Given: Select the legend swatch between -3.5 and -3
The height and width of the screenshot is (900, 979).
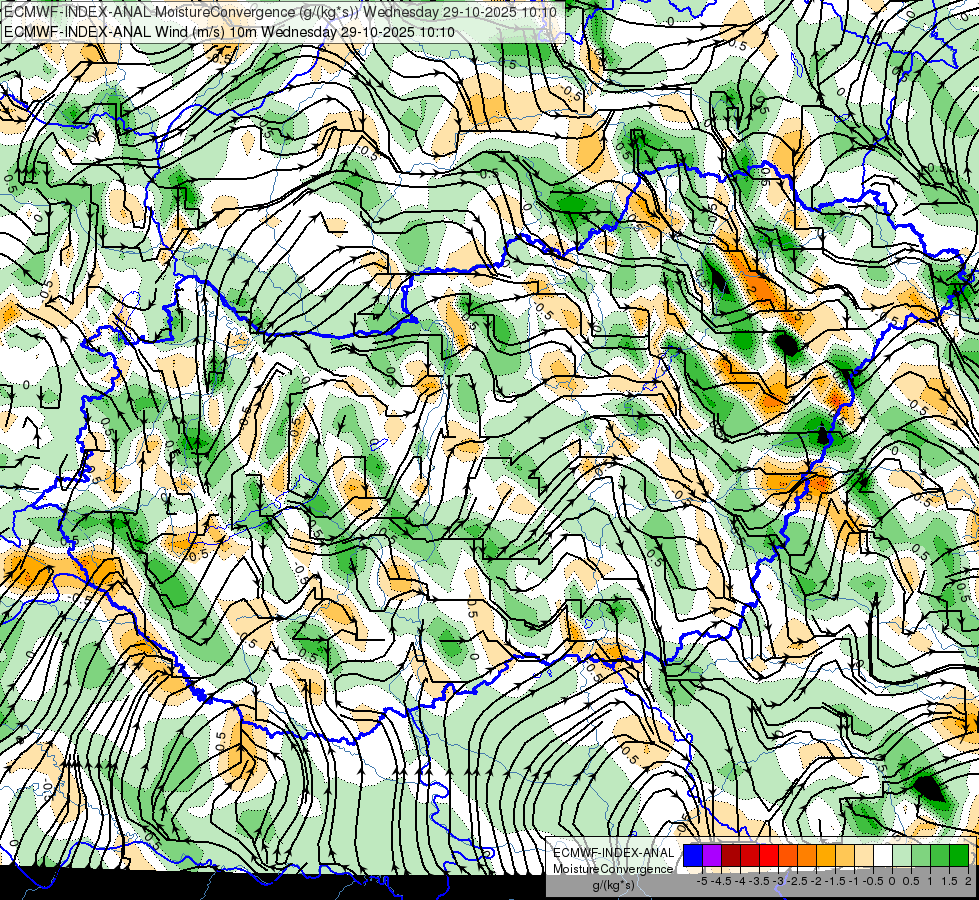Looking at the screenshot, I should pos(769,855).
